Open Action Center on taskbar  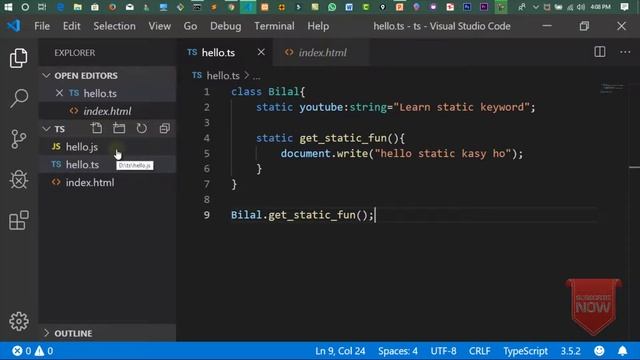624,7
